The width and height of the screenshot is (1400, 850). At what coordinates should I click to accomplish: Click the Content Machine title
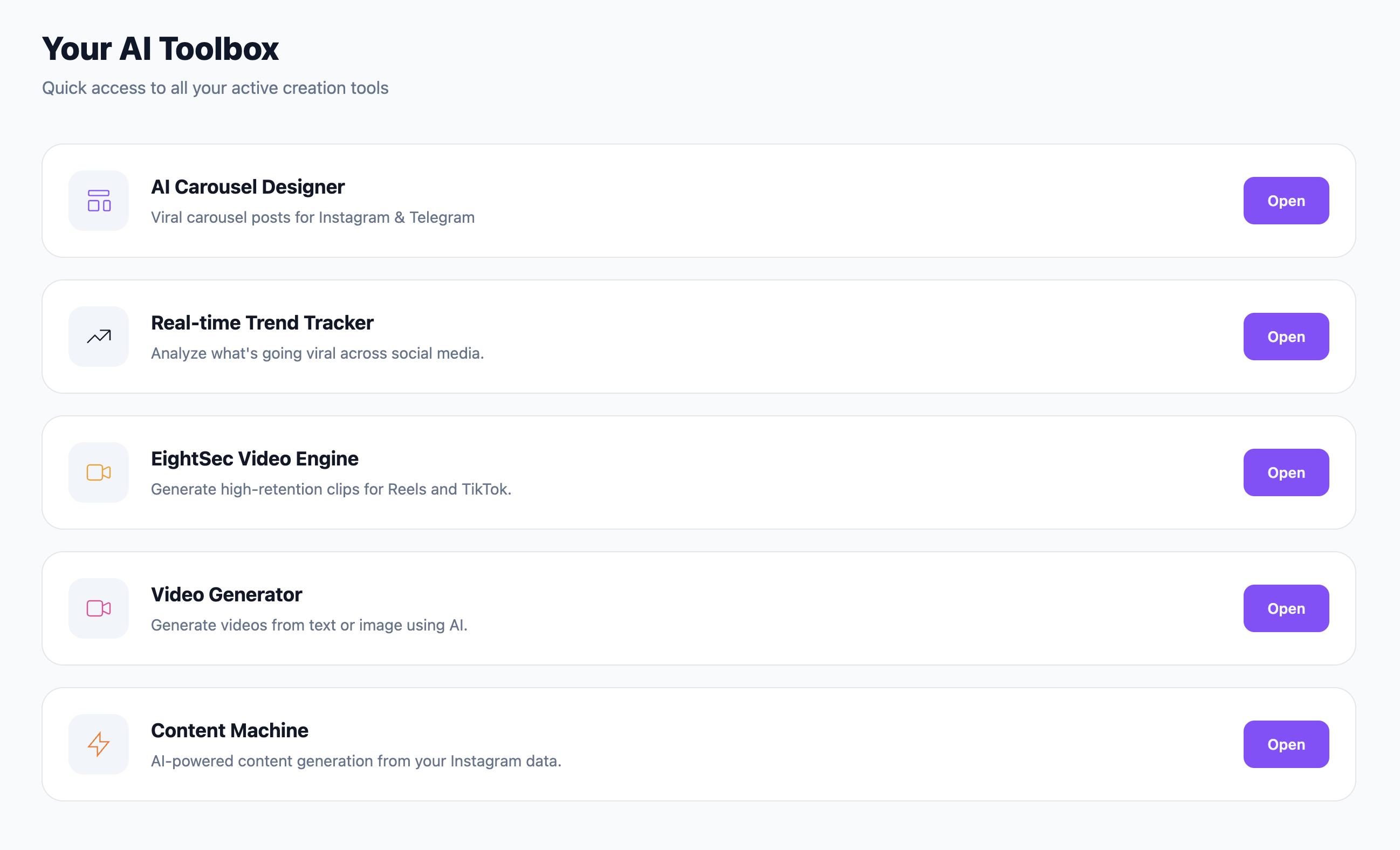(230, 730)
